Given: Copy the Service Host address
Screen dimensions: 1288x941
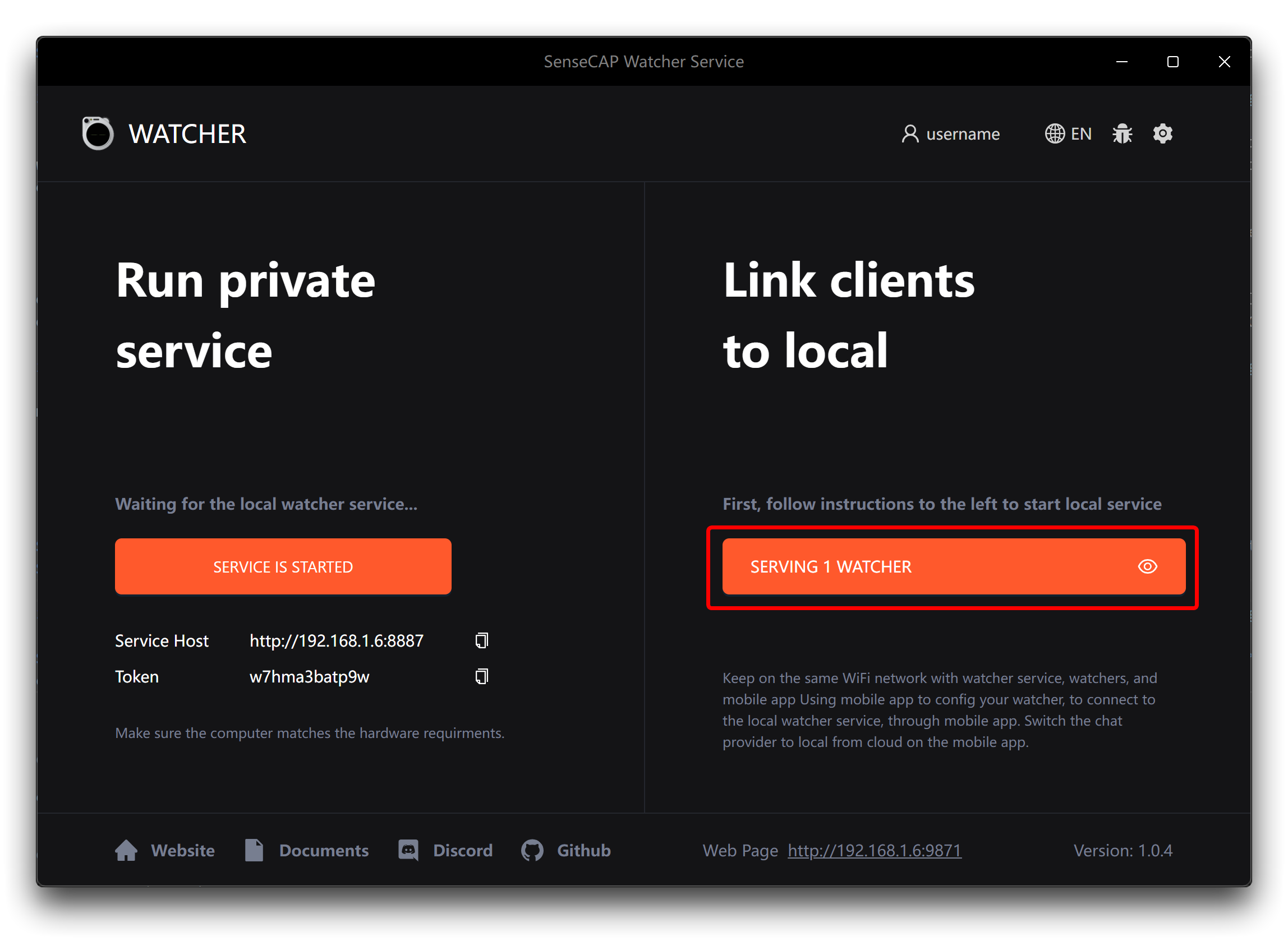Looking at the screenshot, I should pyautogui.click(x=481, y=641).
